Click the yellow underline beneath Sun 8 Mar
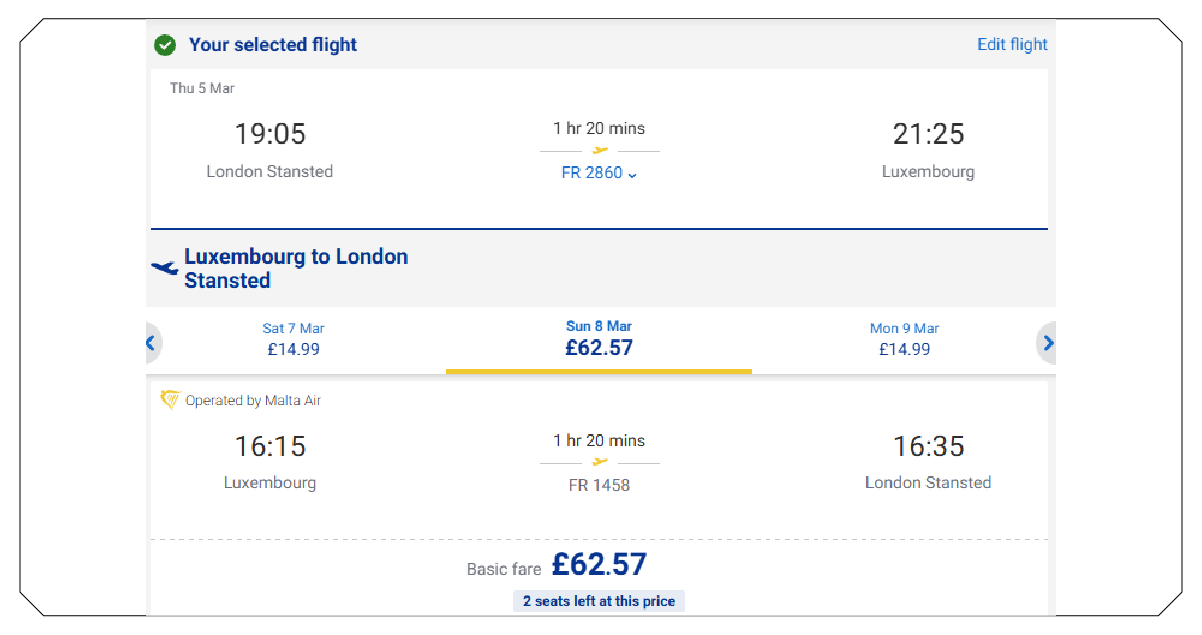Image resolution: width=1202 pixels, height=635 pixels. (x=598, y=370)
